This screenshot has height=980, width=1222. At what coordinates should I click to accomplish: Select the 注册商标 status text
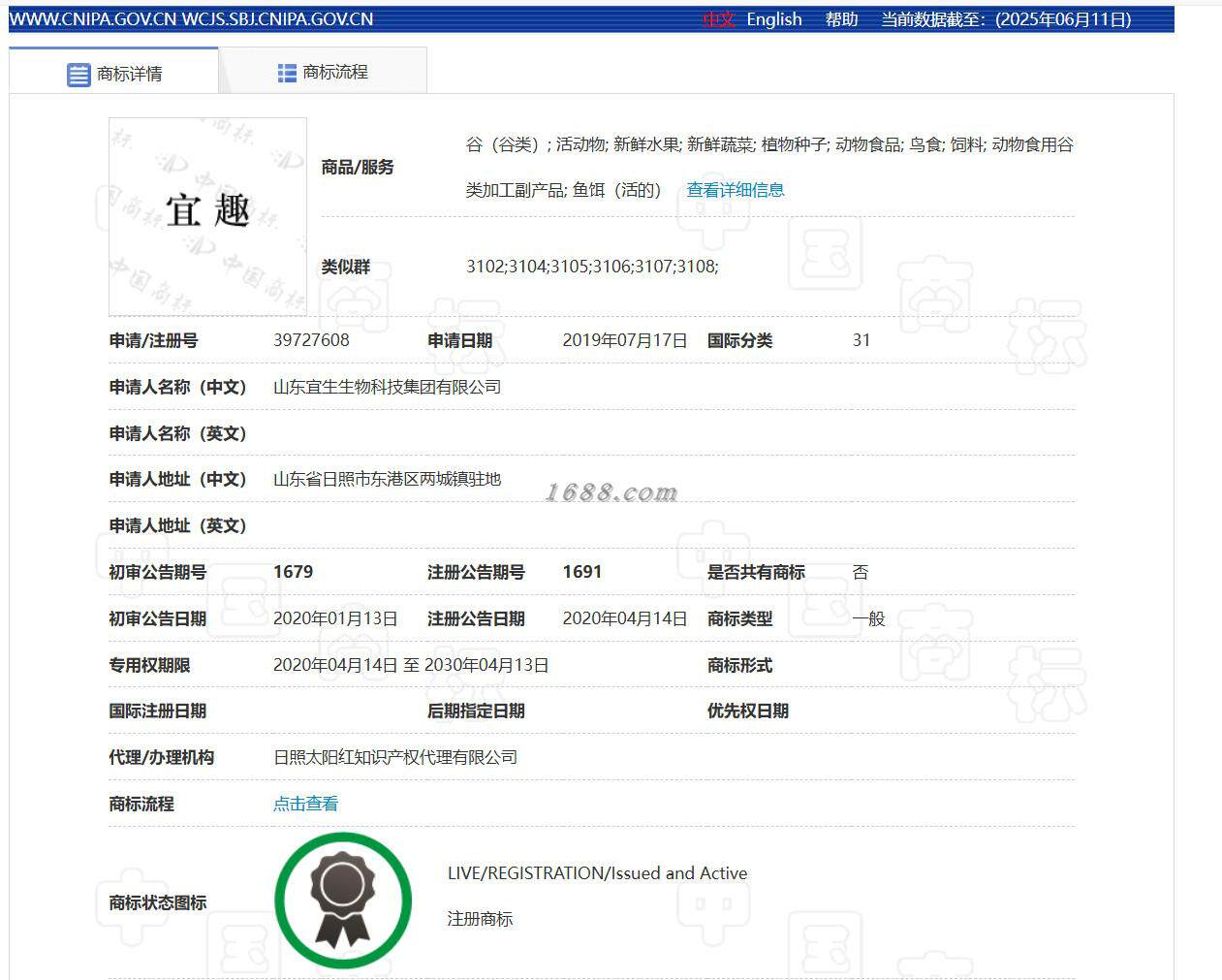480,919
